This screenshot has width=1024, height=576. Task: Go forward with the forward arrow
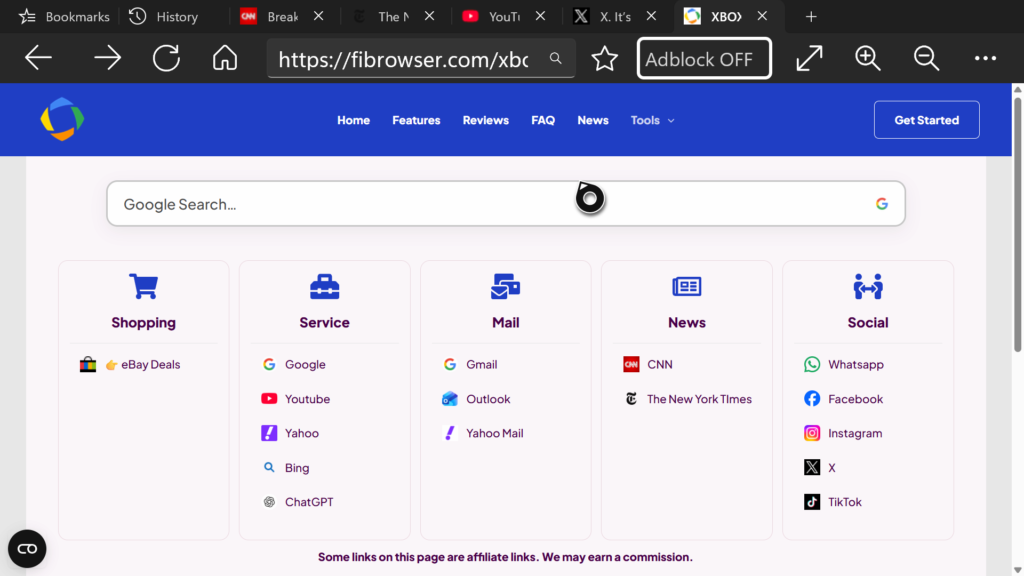(107, 58)
